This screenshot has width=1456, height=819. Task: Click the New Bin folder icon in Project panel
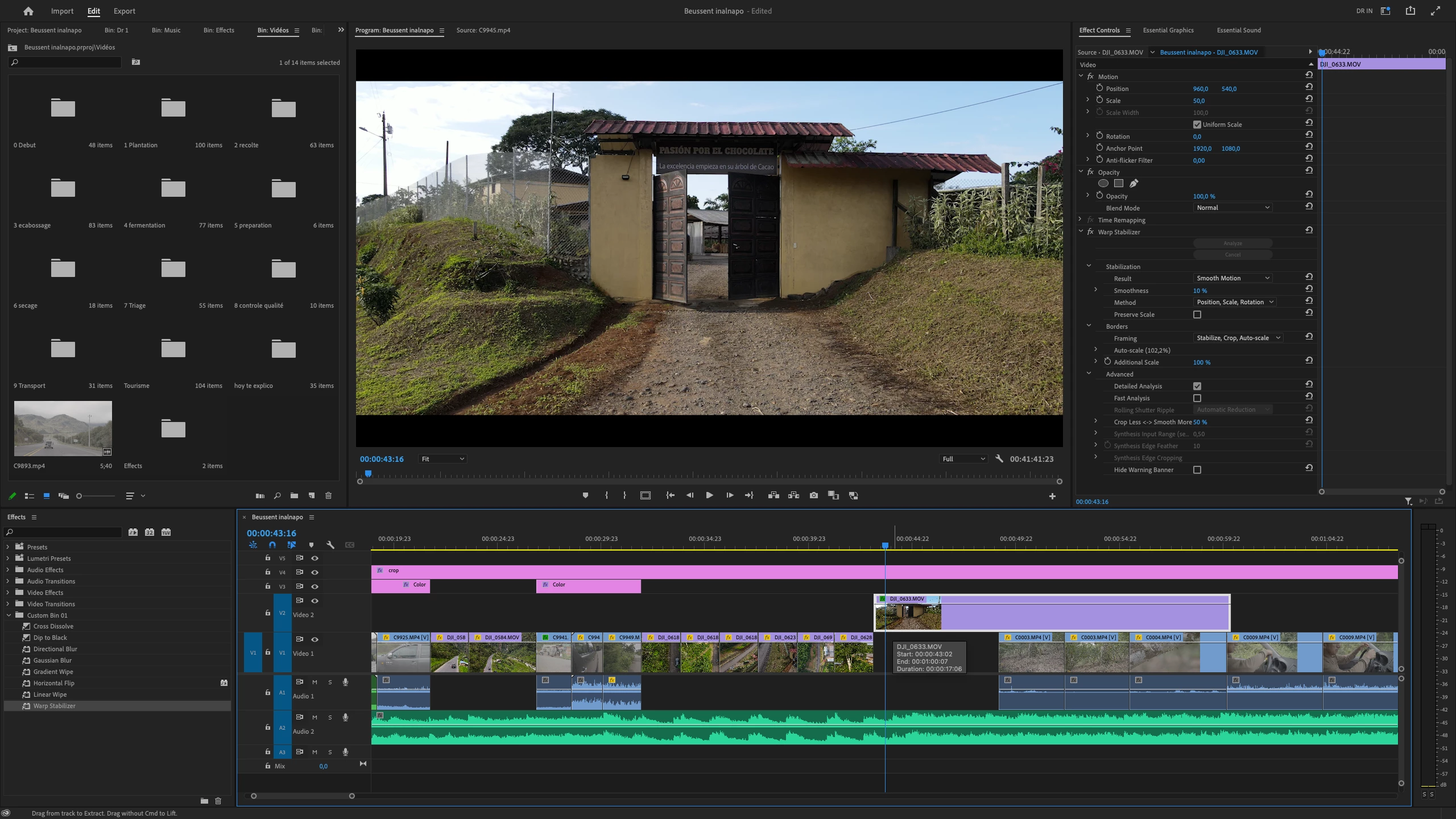pyautogui.click(x=294, y=495)
